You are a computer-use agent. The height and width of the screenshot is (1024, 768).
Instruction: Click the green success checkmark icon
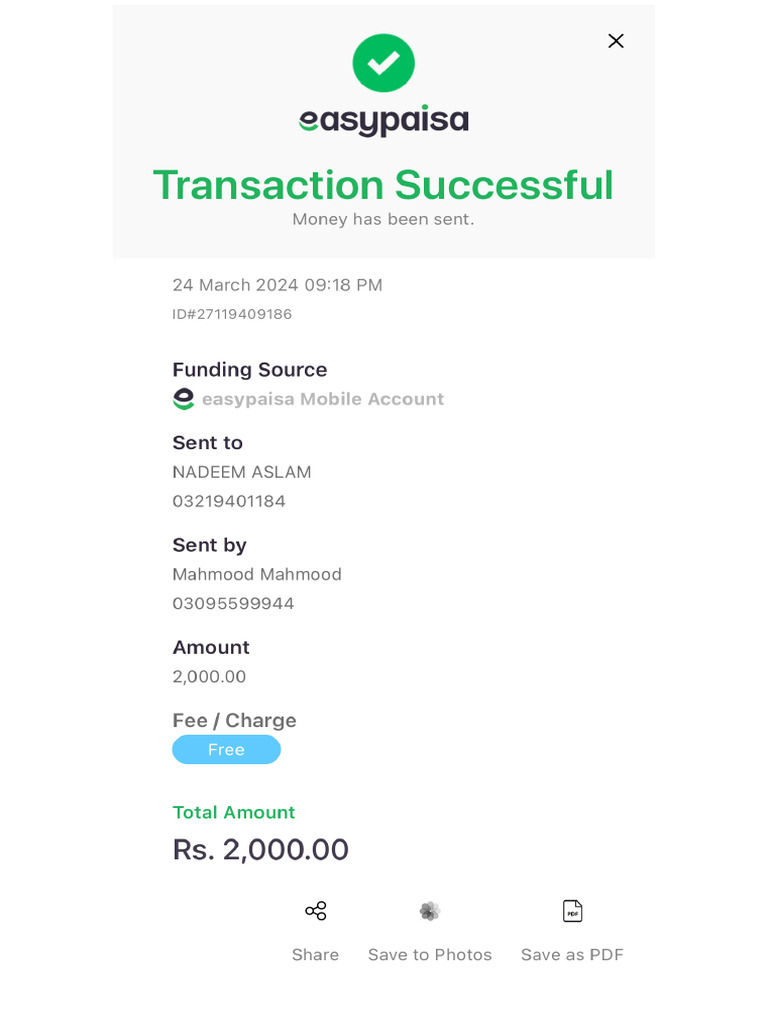pos(384,63)
